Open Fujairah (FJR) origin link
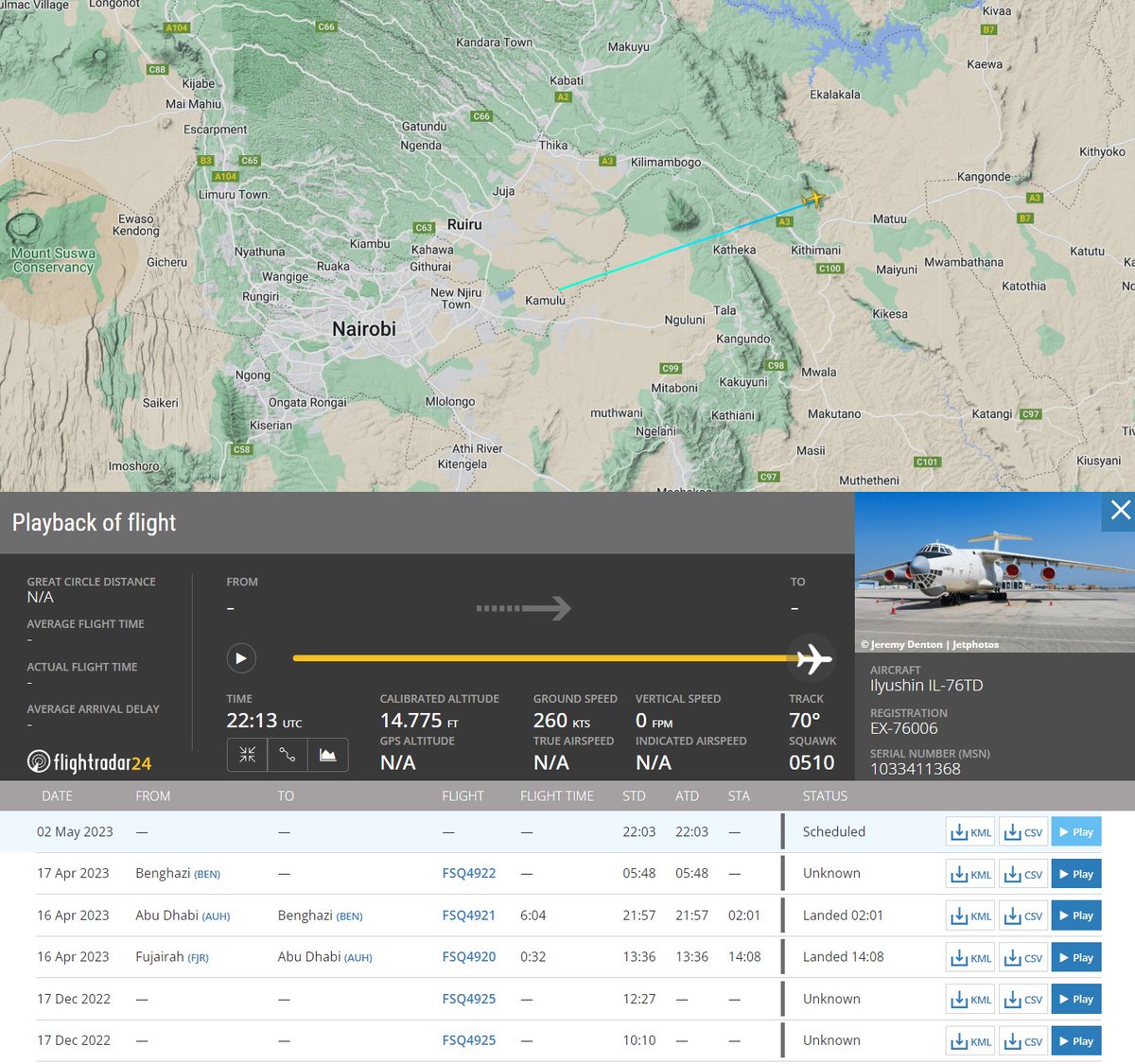1135x1064 pixels. 172,956
